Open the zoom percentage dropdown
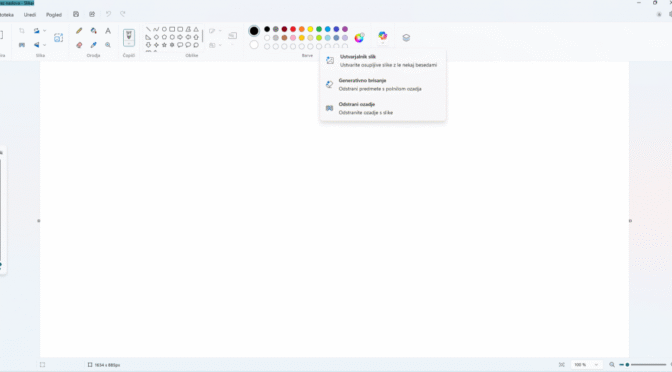 click(x=596, y=365)
